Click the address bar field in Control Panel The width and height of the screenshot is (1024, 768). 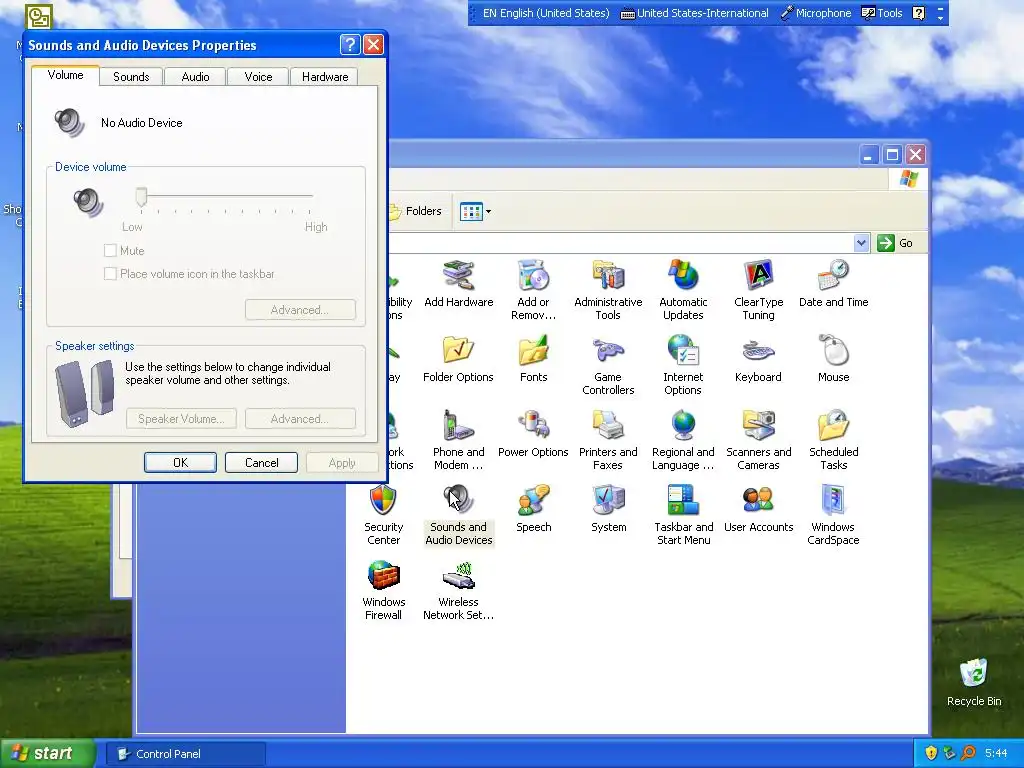[x=620, y=243]
